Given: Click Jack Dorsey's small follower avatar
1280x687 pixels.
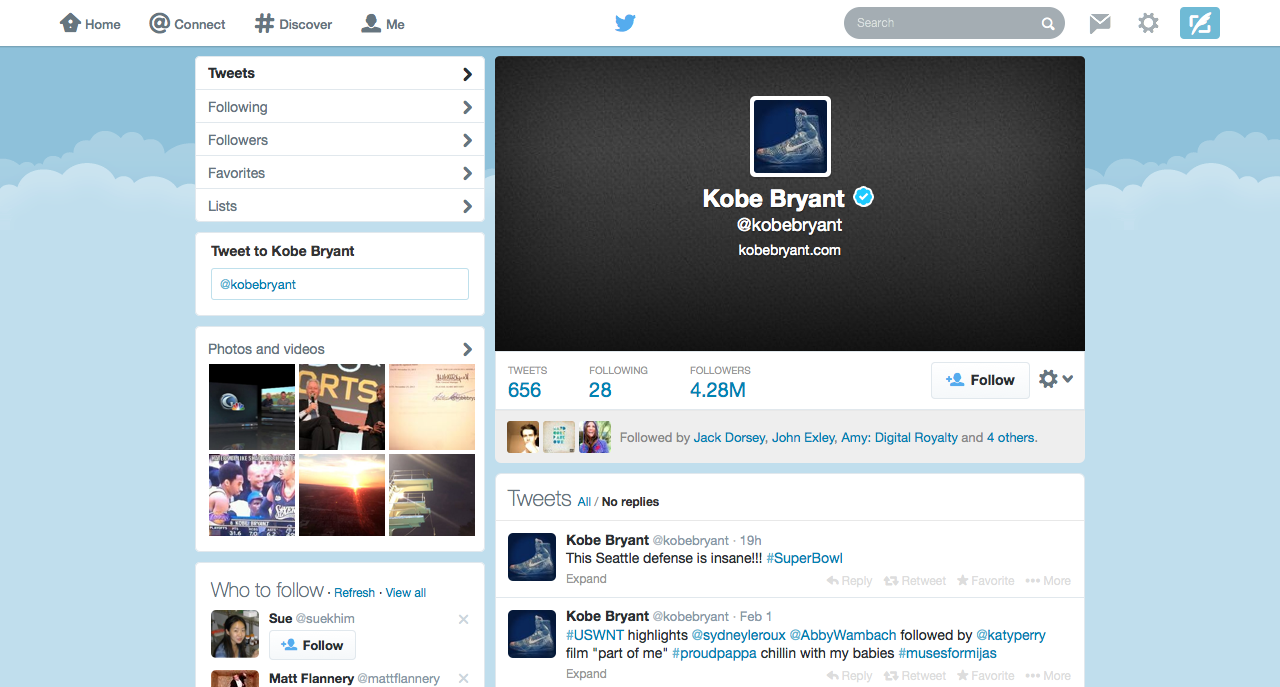Looking at the screenshot, I should point(523,437).
